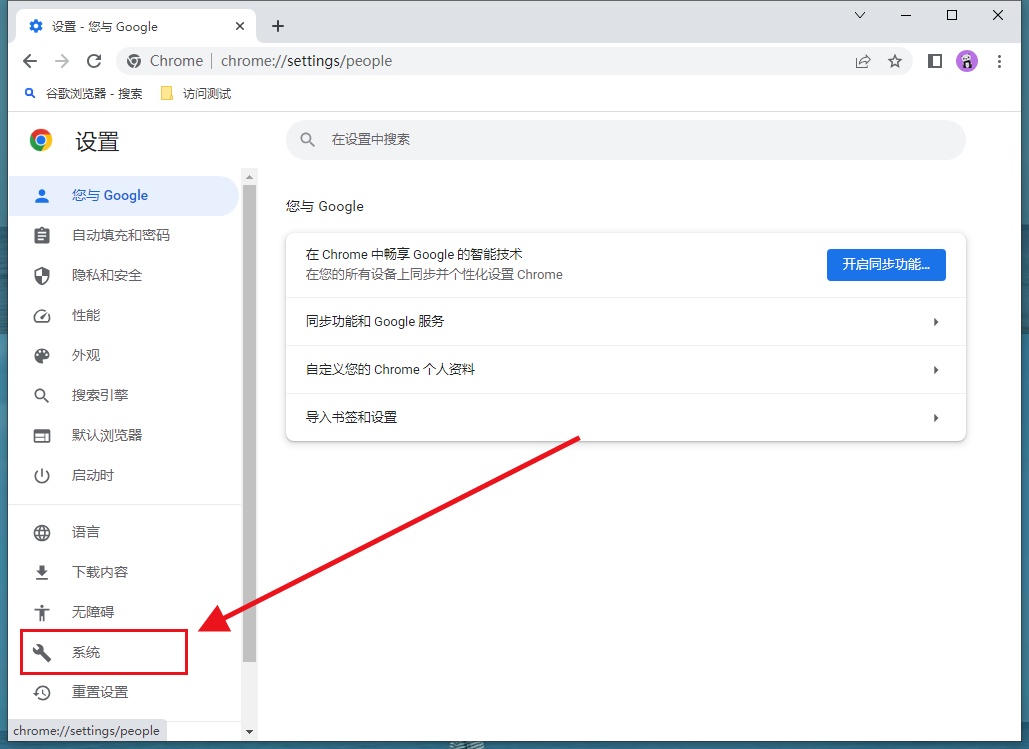Open the 谷歌浏览器 - 搜索 bookmark
Screen dimensions: 1029x749
pyautogui.click(x=83, y=93)
